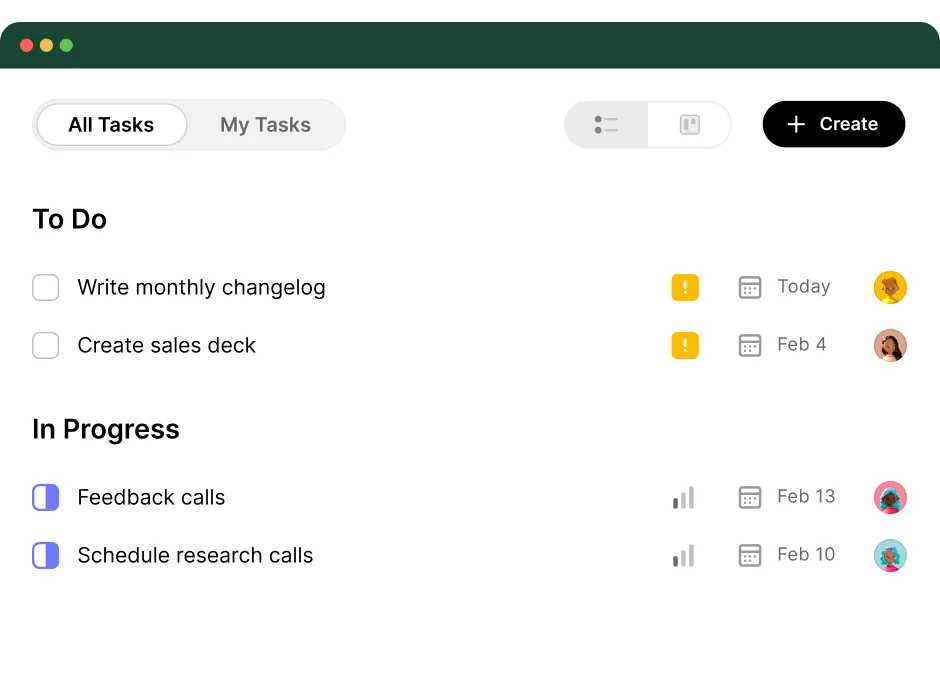Click priority flag on Create sales deck

click(x=685, y=345)
